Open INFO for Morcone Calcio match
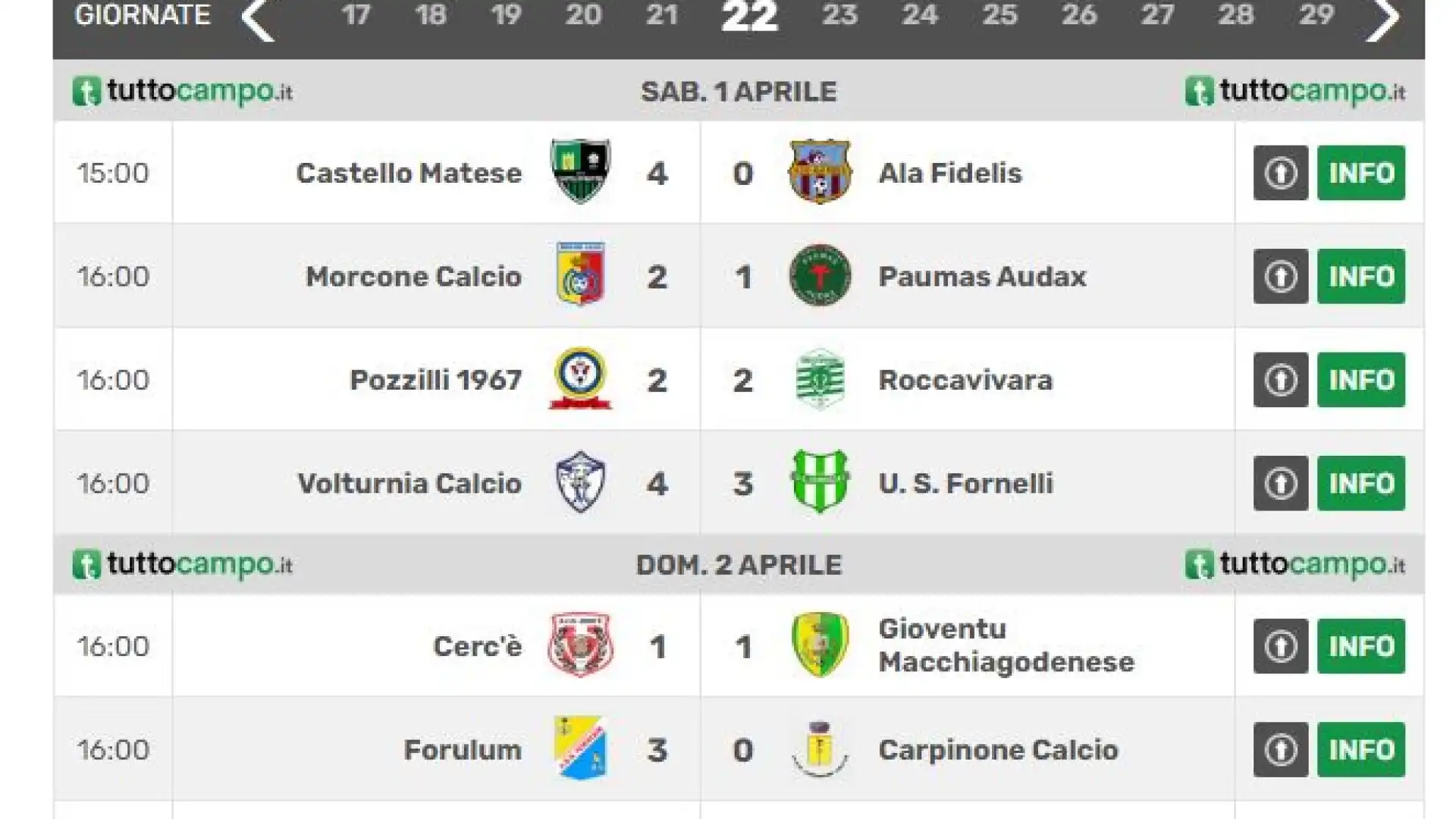 pos(1361,276)
